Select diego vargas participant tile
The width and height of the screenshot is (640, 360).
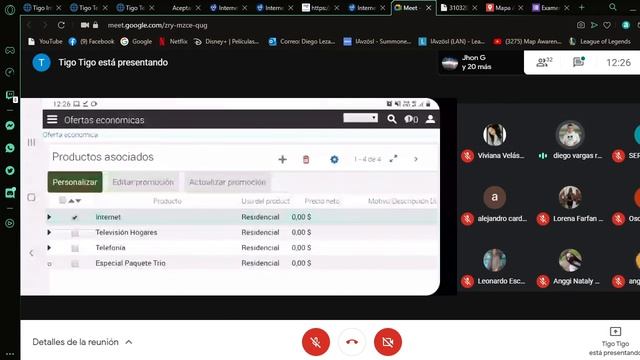(x=570, y=141)
